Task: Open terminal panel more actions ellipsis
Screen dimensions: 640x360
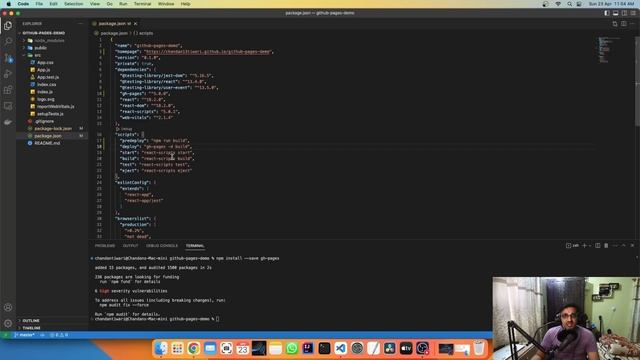Action: tap(615, 246)
